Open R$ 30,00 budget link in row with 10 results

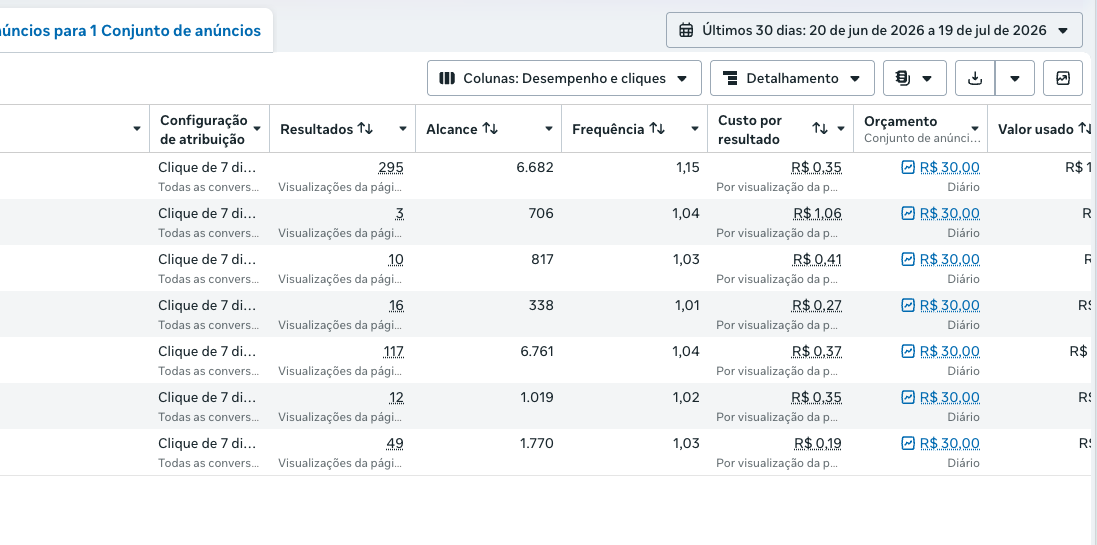949,260
